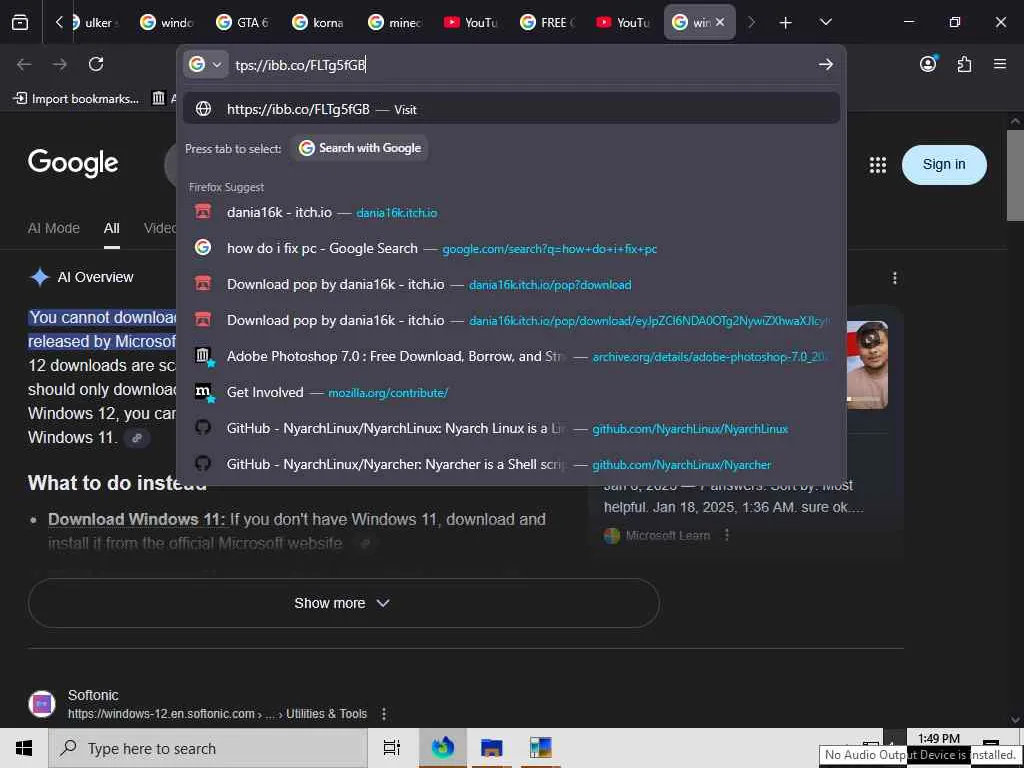Image resolution: width=1024 pixels, height=768 pixels.
Task: Open AI Overview three-dot options
Action: click(x=895, y=278)
